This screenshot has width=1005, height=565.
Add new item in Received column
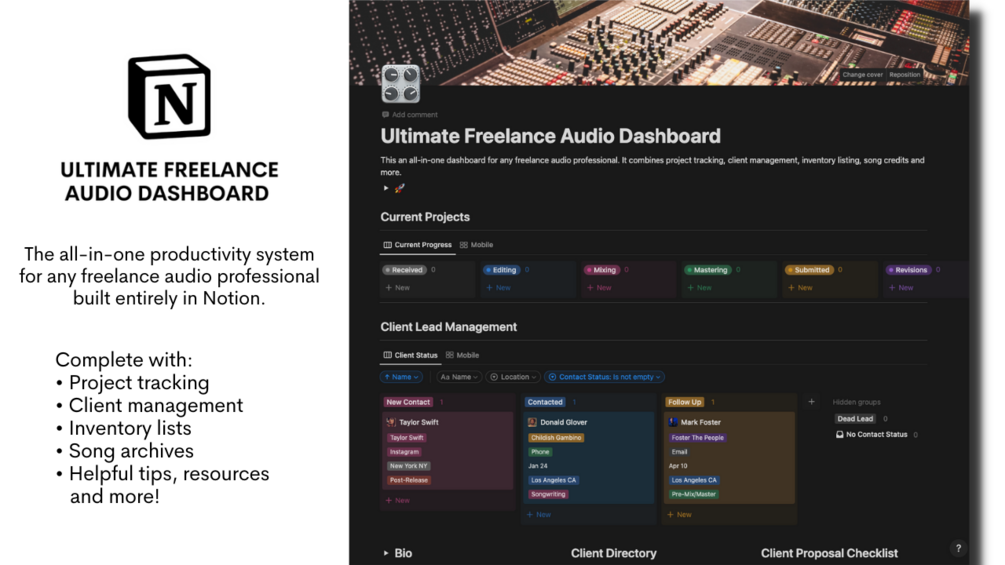coord(397,288)
